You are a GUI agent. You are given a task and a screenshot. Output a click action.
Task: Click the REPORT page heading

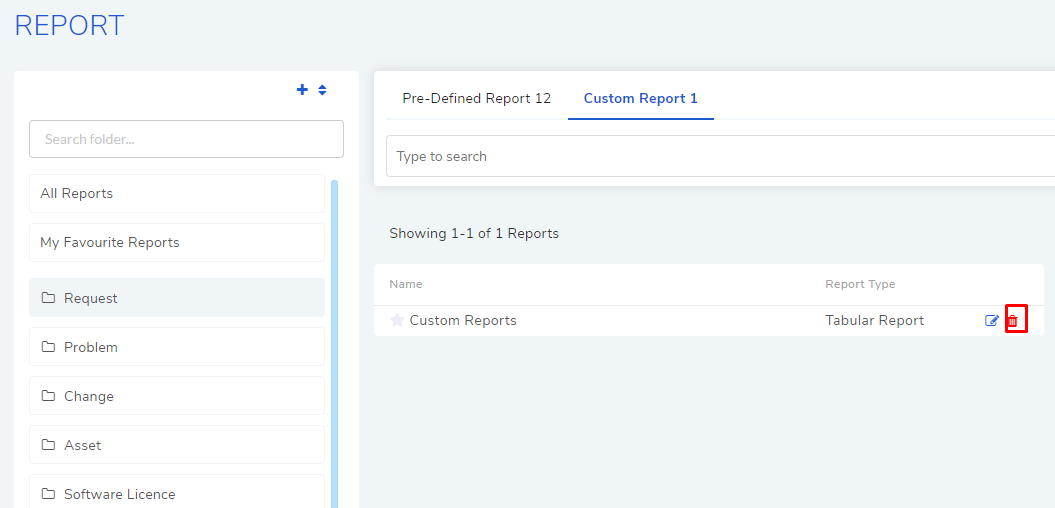pos(69,26)
